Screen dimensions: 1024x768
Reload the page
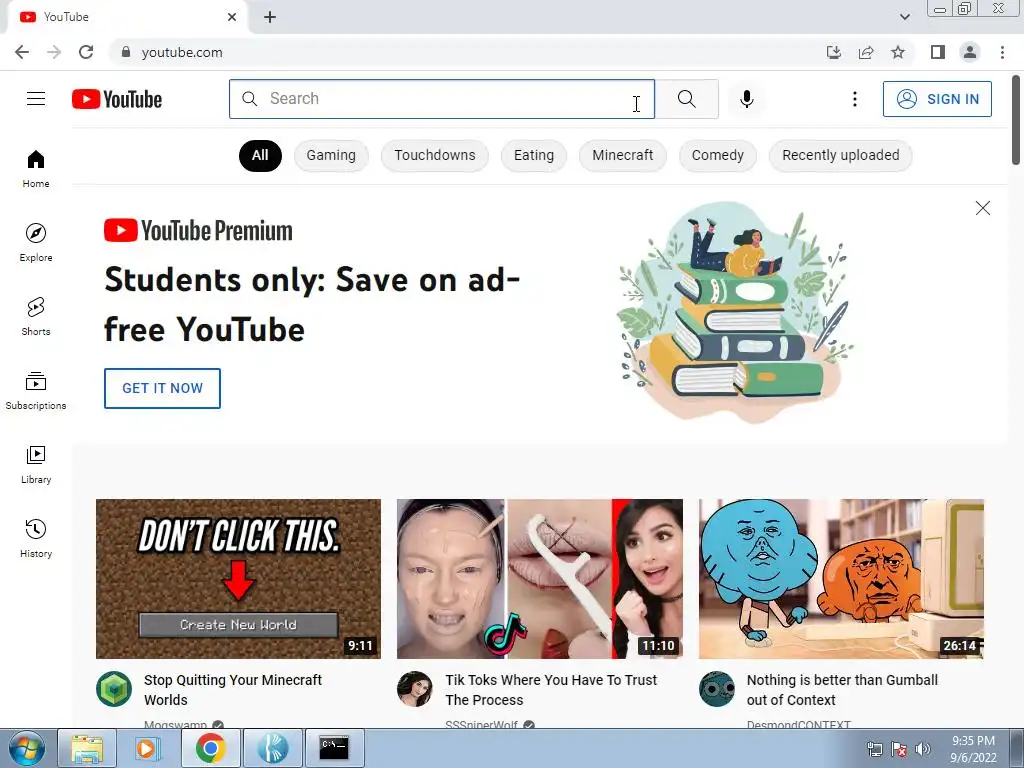pyautogui.click(x=86, y=52)
